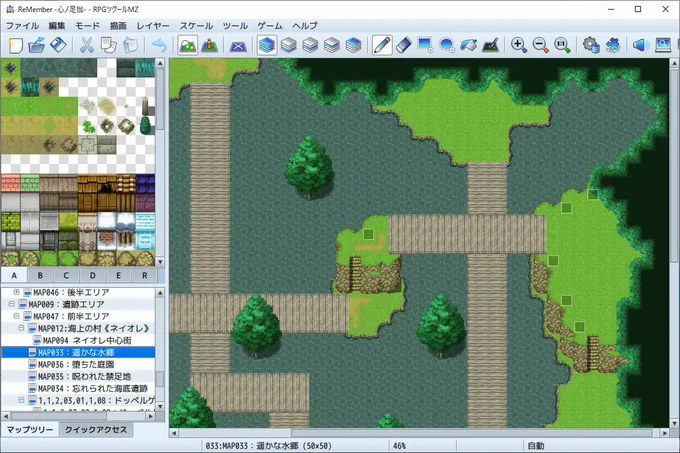Click the 46% zoom value in status bar

coord(399,446)
